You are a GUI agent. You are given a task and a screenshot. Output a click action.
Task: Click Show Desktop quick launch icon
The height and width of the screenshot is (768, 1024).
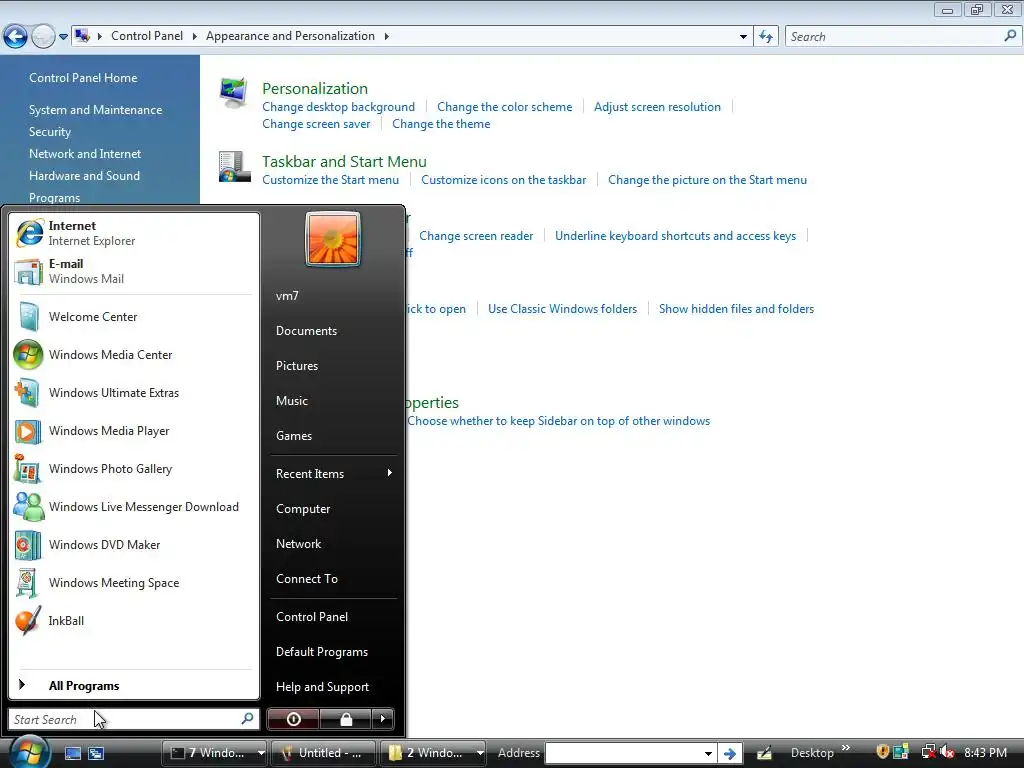tap(72, 753)
